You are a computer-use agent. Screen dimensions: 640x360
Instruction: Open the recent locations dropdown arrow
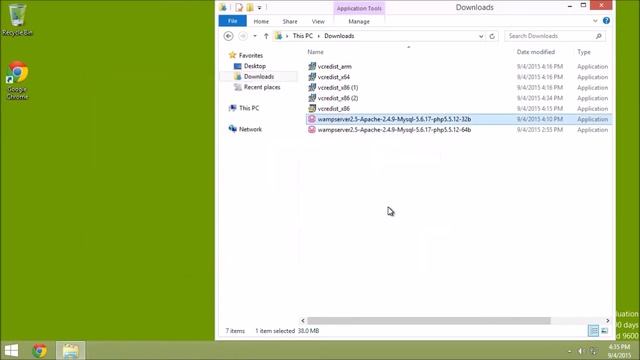pyautogui.click(x=255, y=36)
